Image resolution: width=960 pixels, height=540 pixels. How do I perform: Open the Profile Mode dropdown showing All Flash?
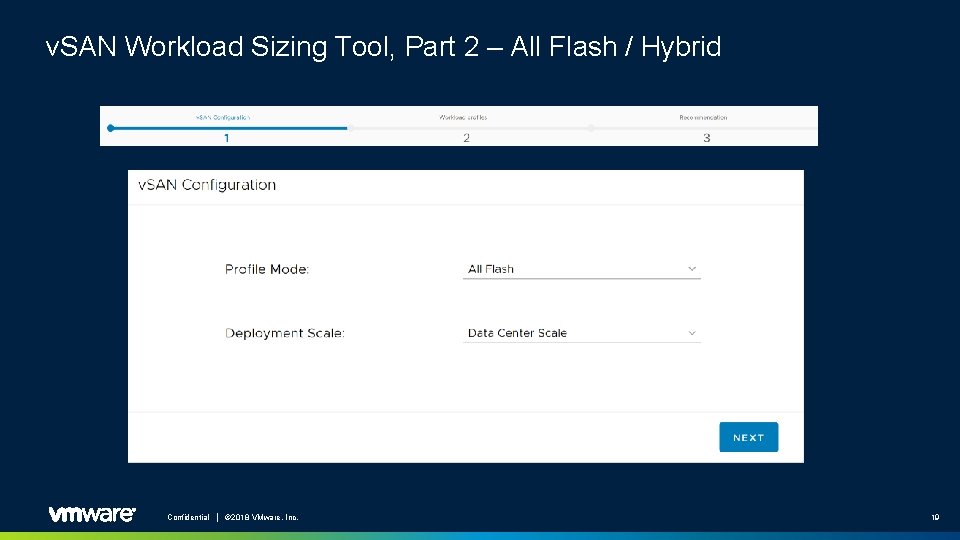582,269
